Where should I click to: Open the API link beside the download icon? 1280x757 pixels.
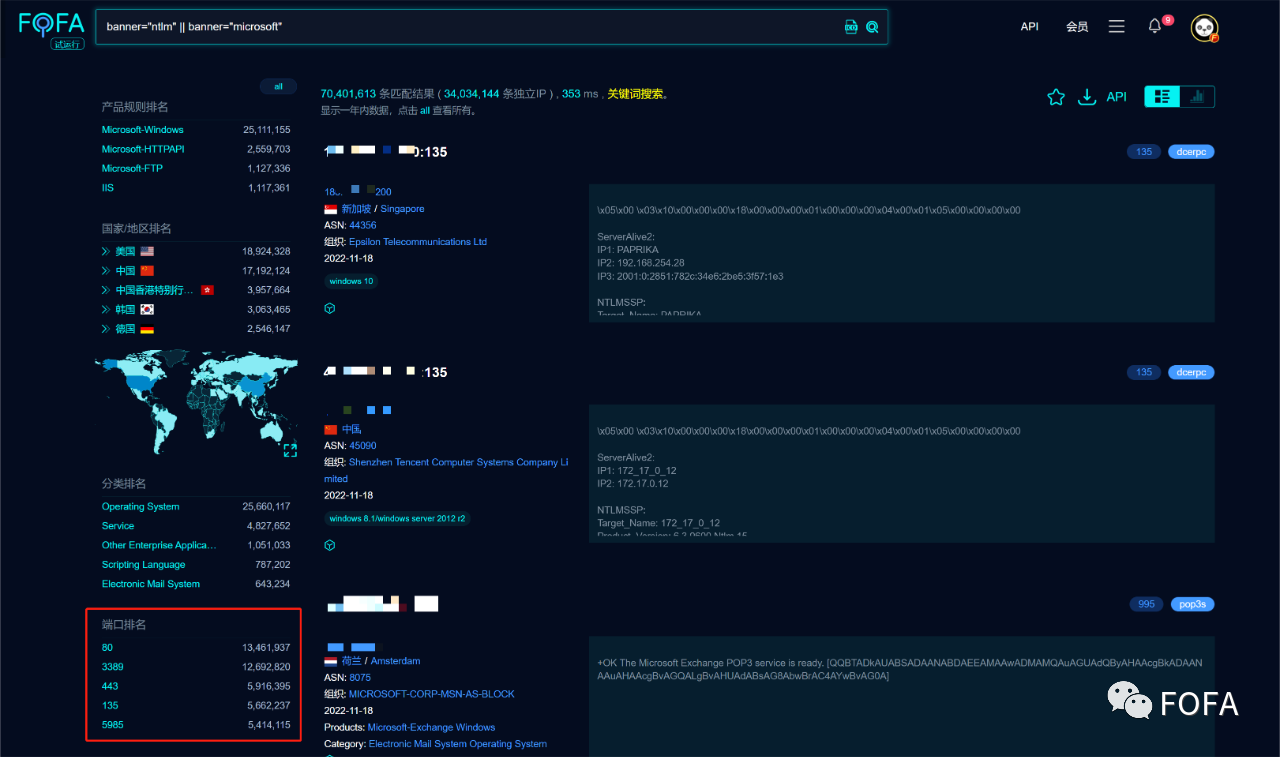1116,97
